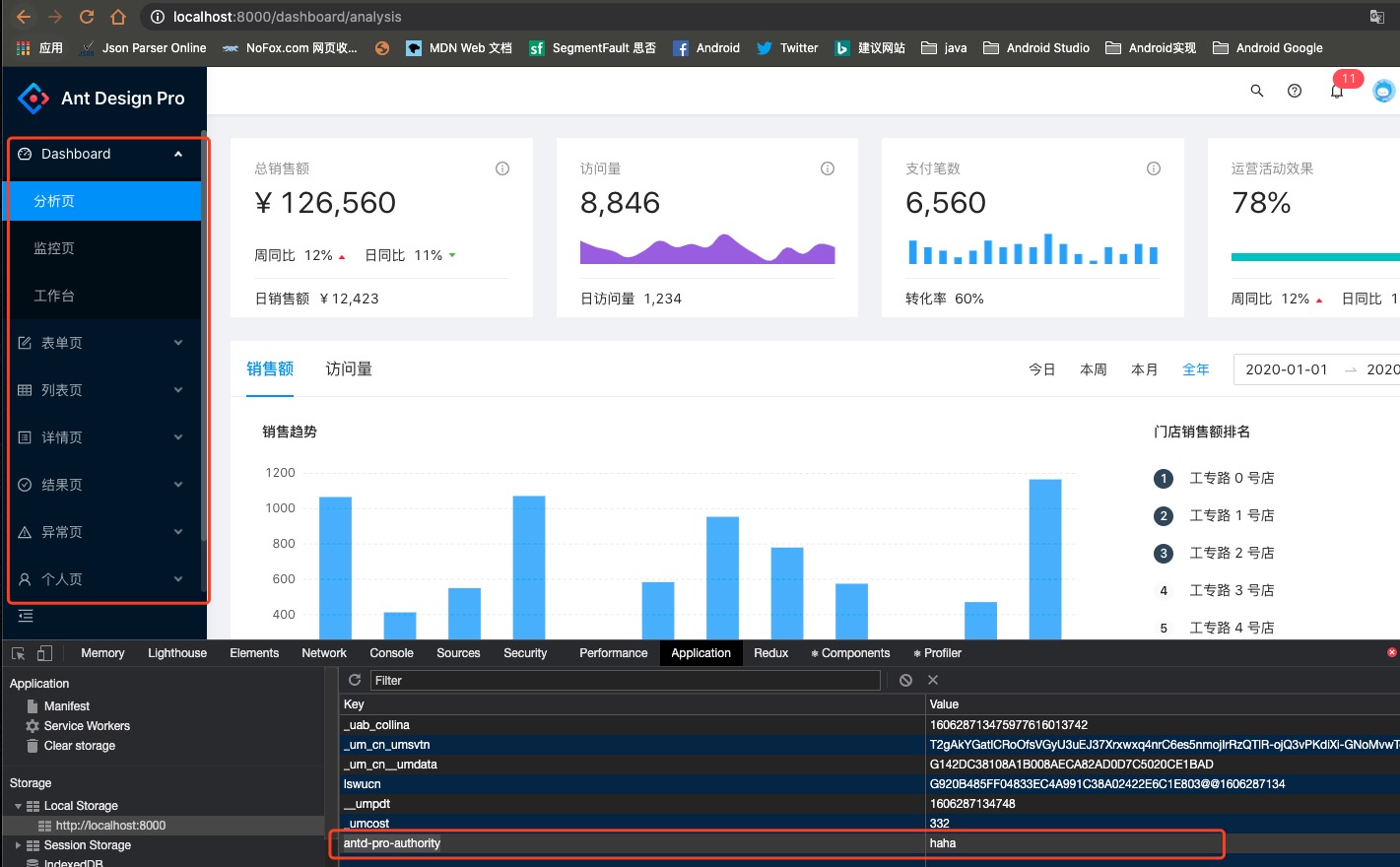Click info icon on 总销售额 card
Screen dimensions: 1400x867
pyautogui.click(x=502, y=168)
